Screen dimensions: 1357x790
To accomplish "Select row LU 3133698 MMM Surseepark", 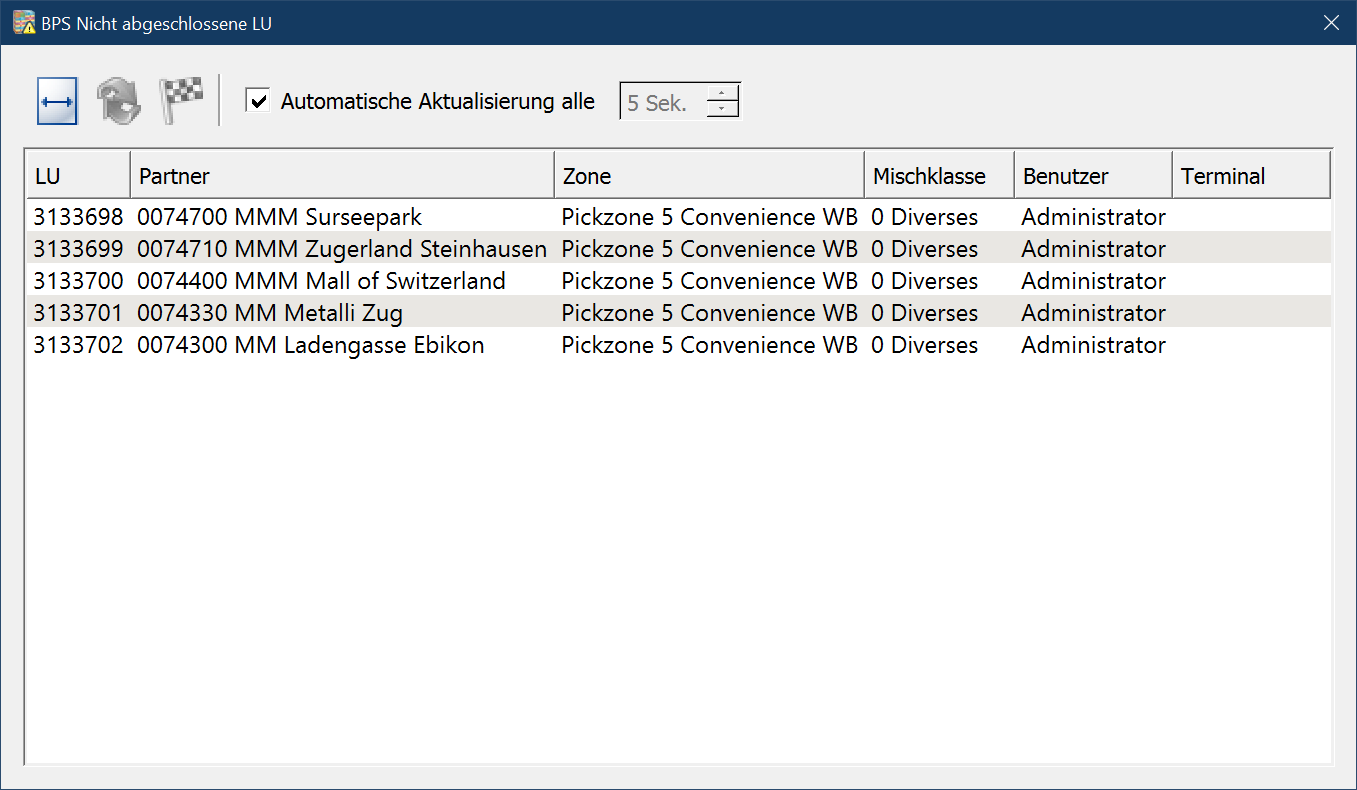I will [x=279, y=217].
